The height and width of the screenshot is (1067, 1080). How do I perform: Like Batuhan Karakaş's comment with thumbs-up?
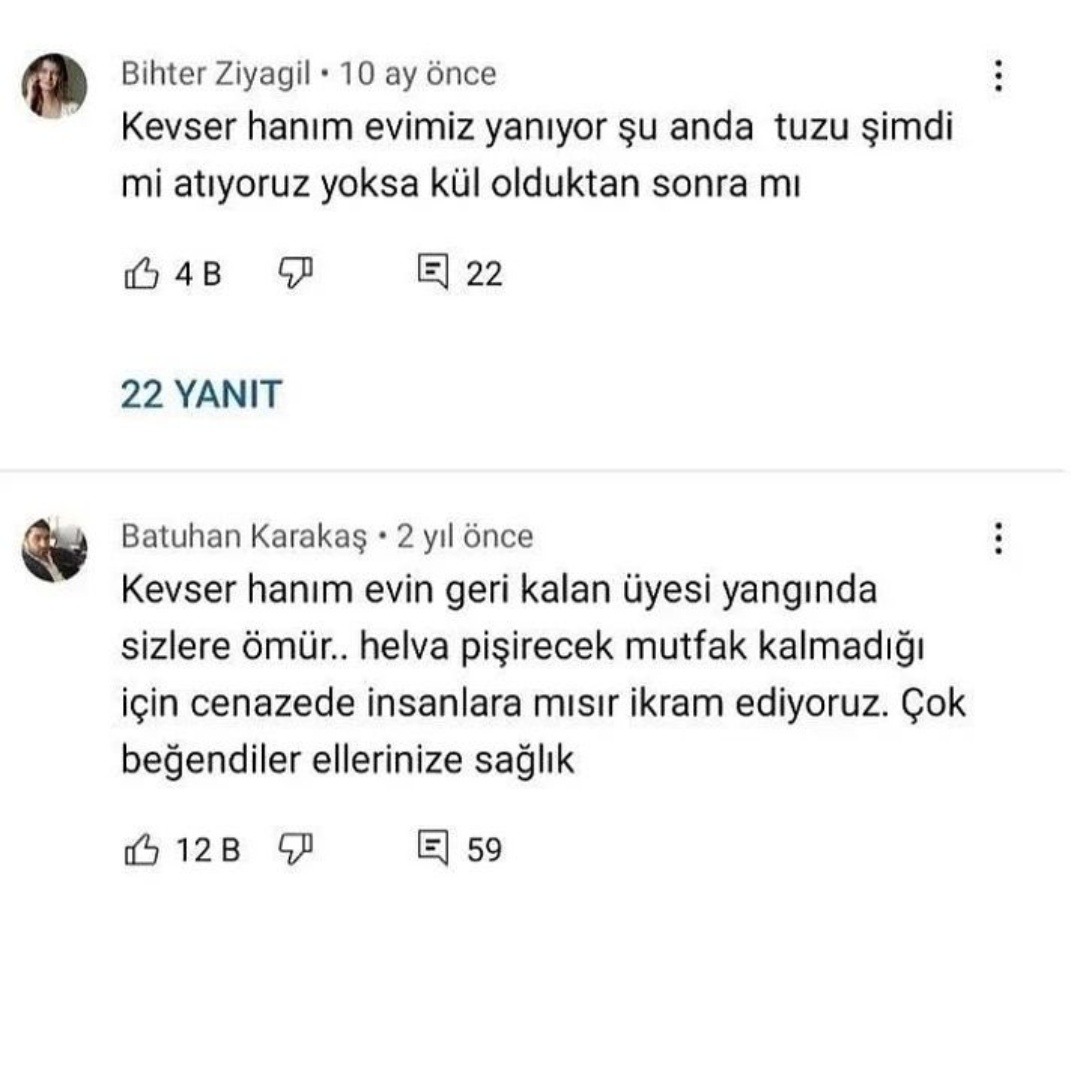[x=141, y=850]
